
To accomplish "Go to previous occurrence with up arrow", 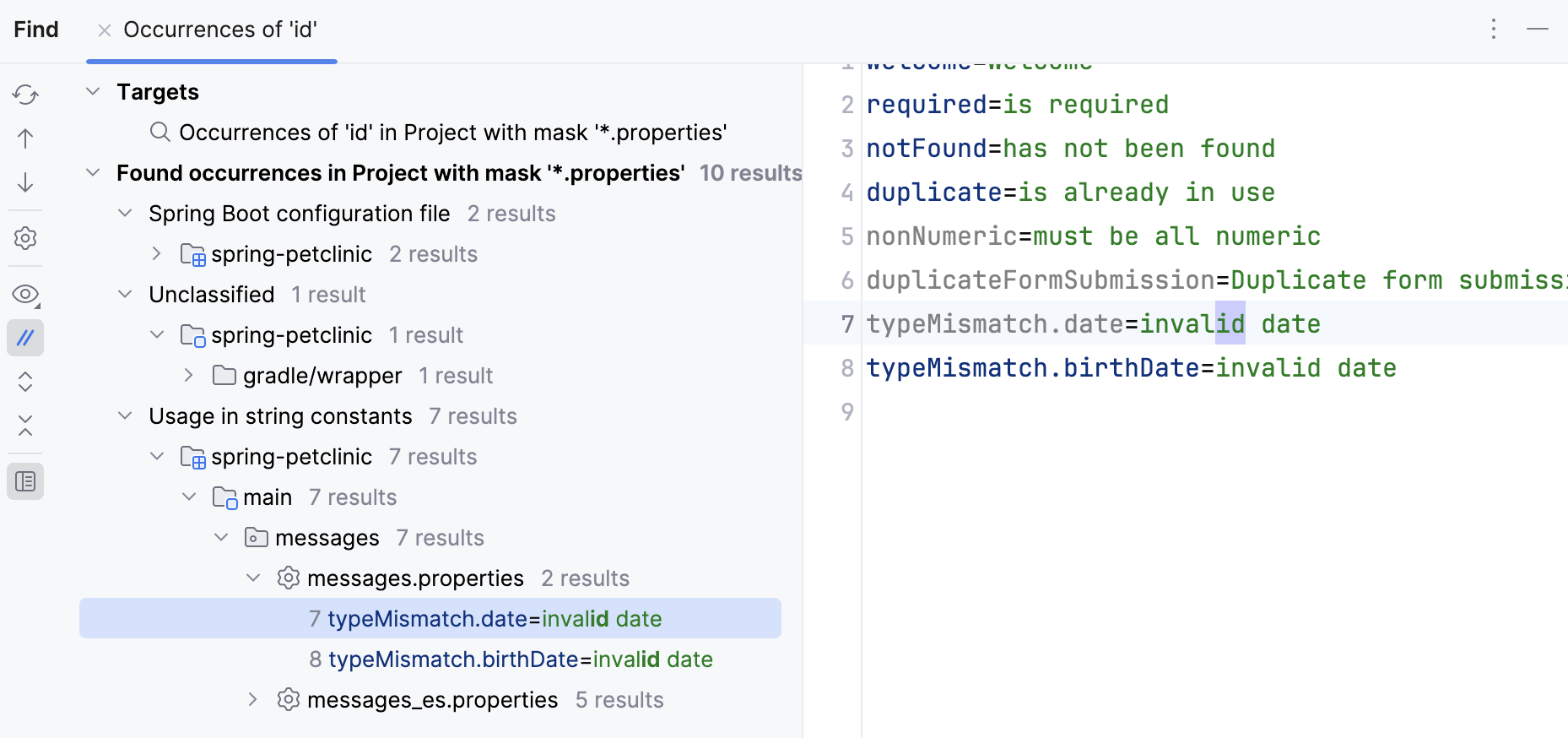I will pyautogui.click(x=25, y=138).
